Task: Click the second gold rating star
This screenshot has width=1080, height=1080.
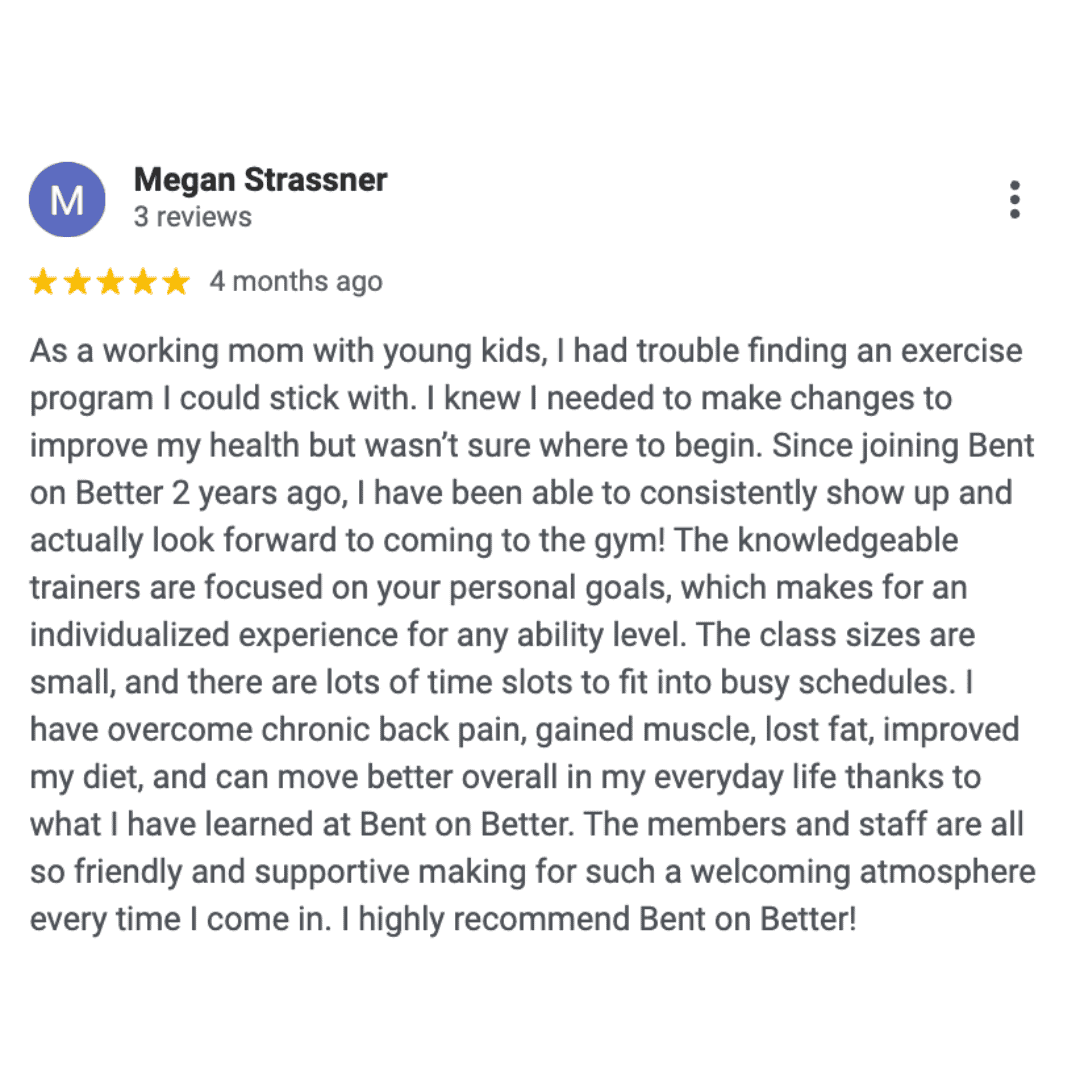Action: point(76,283)
